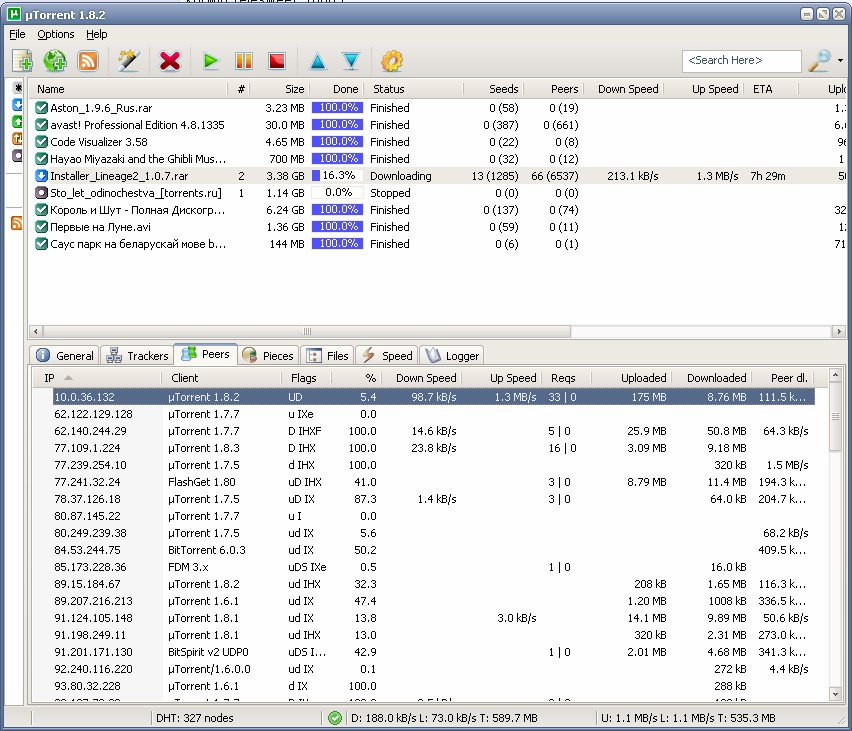Open Preferences via the gear icon

tap(392, 61)
